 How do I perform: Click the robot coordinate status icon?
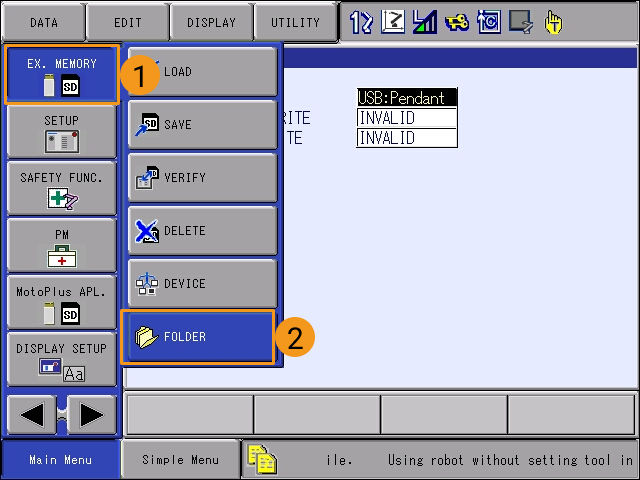point(393,22)
